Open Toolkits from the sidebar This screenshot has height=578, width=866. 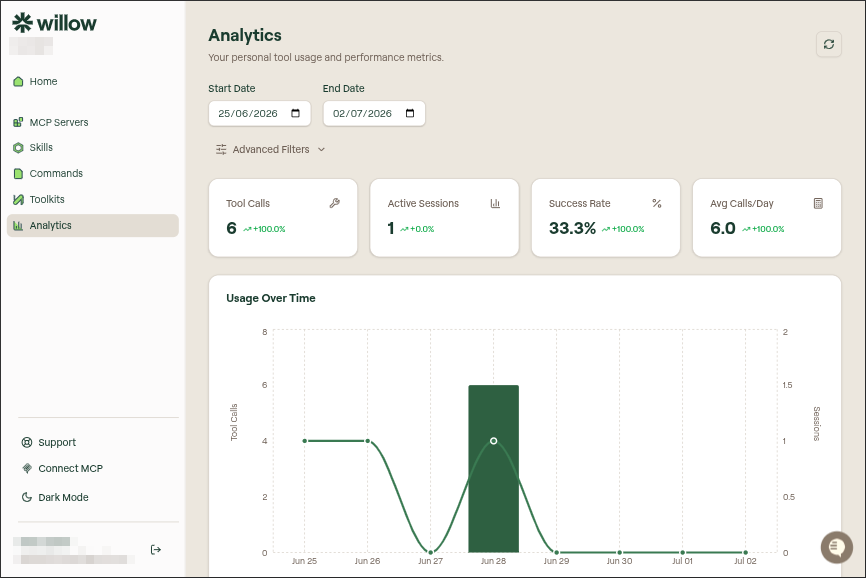tap(92, 199)
